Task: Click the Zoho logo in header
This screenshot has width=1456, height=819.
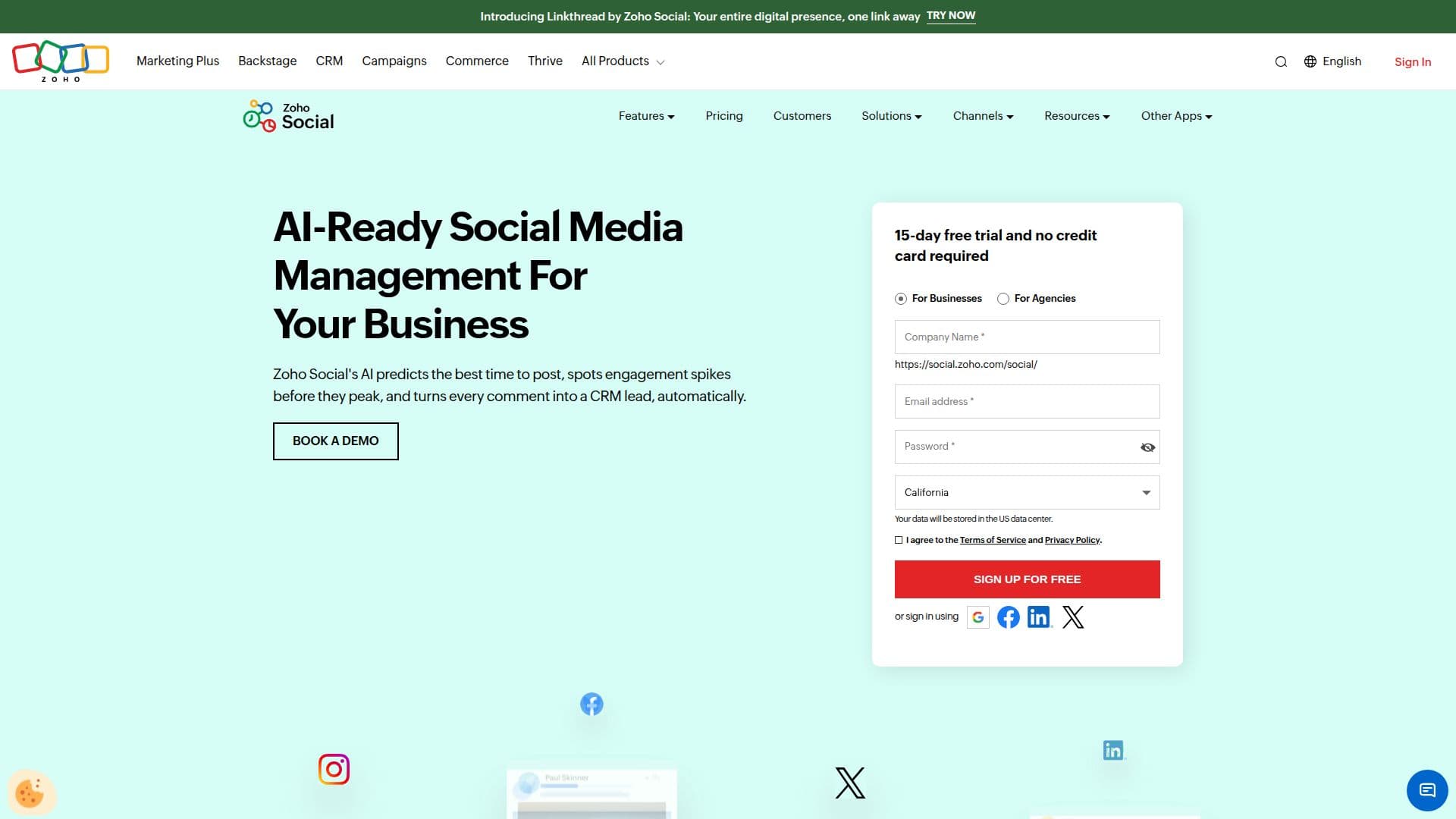Action: click(x=61, y=61)
